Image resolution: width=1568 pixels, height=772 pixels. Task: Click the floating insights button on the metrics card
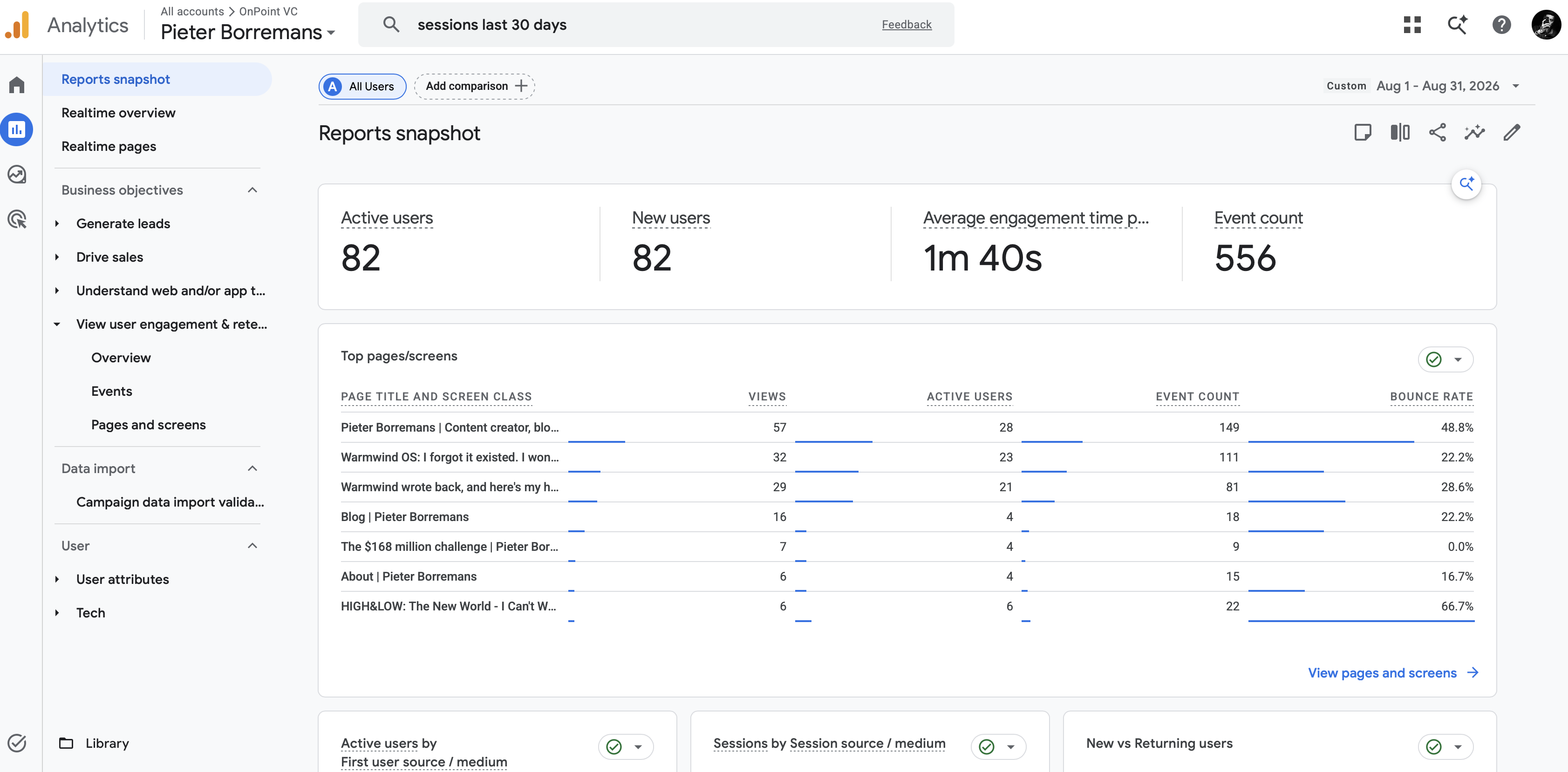tap(1466, 184)
